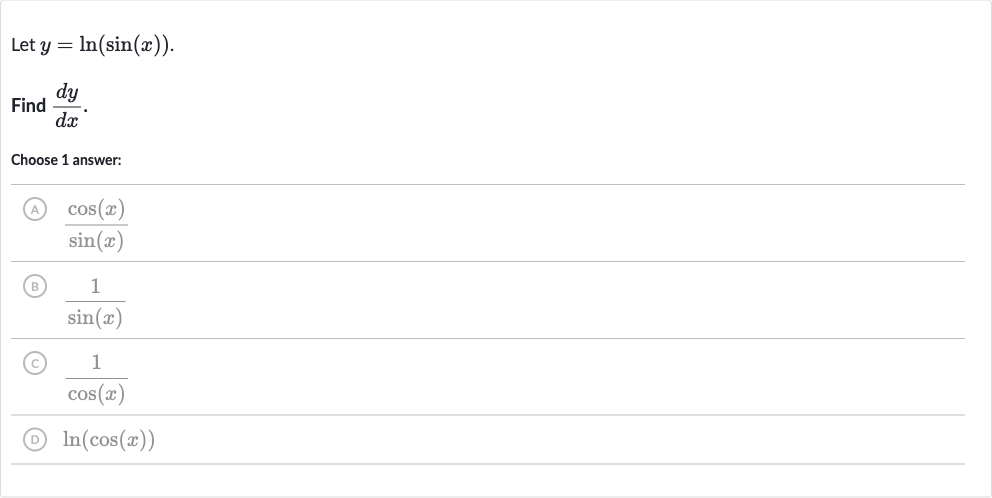Click the word "Let" in the prompt
992x498 pixels.
tap(23, 45)
